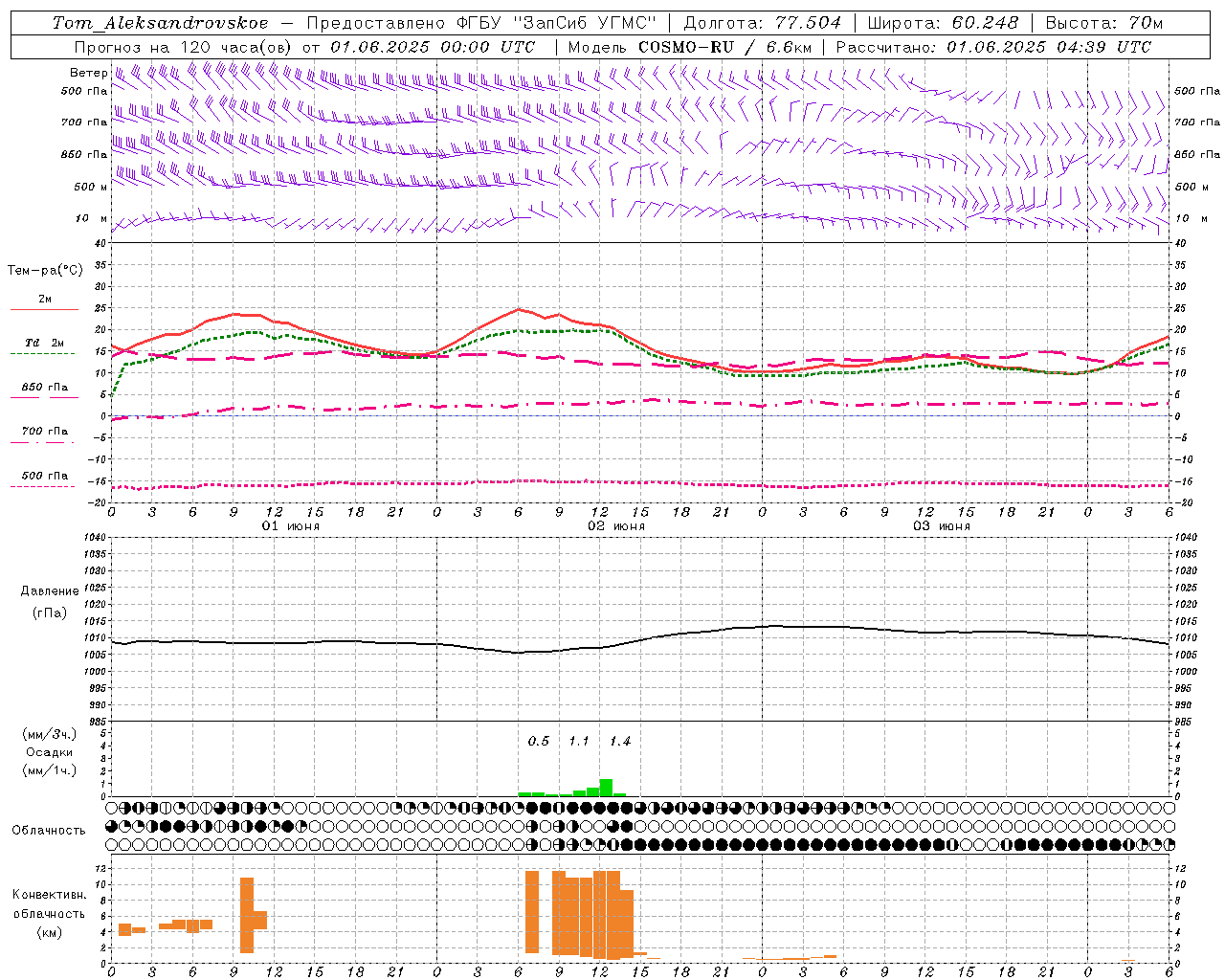Click the red '2м' temperature legend entry
The image size is (1225, 980).
click(x=44, y=300)
